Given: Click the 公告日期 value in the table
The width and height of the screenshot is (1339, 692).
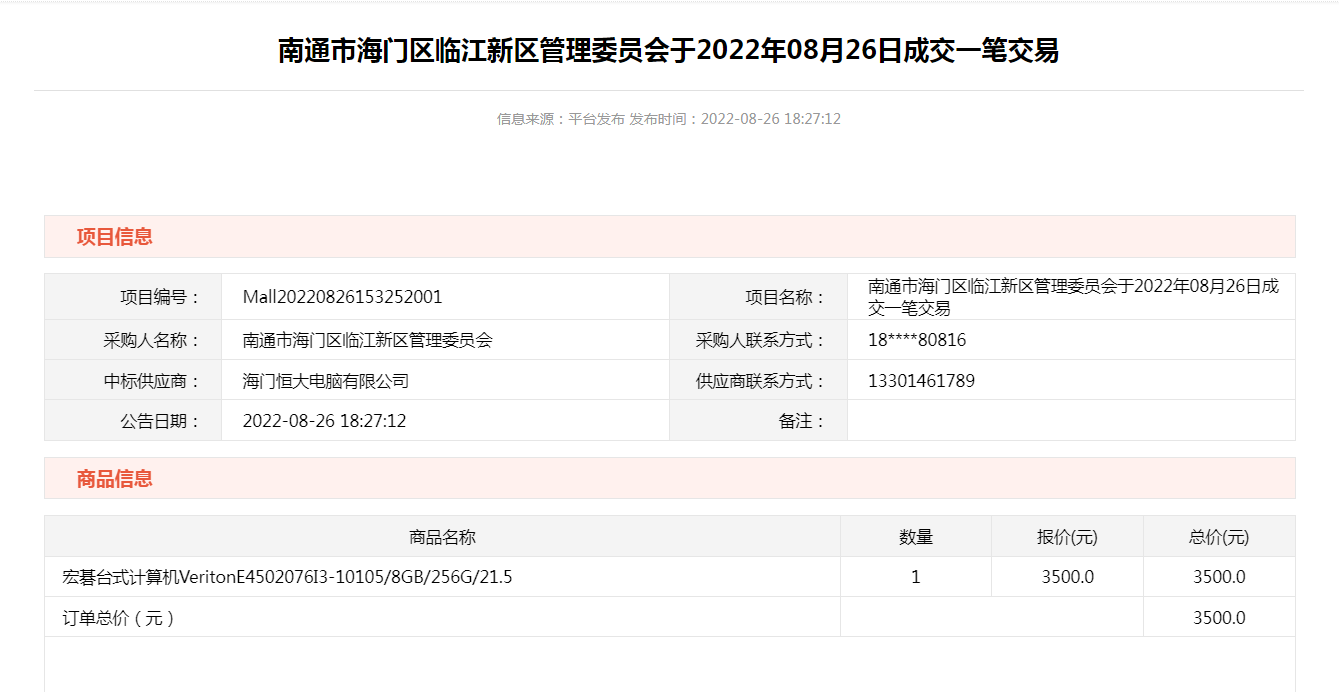Looking at the screenshot, I should [324, 421].
